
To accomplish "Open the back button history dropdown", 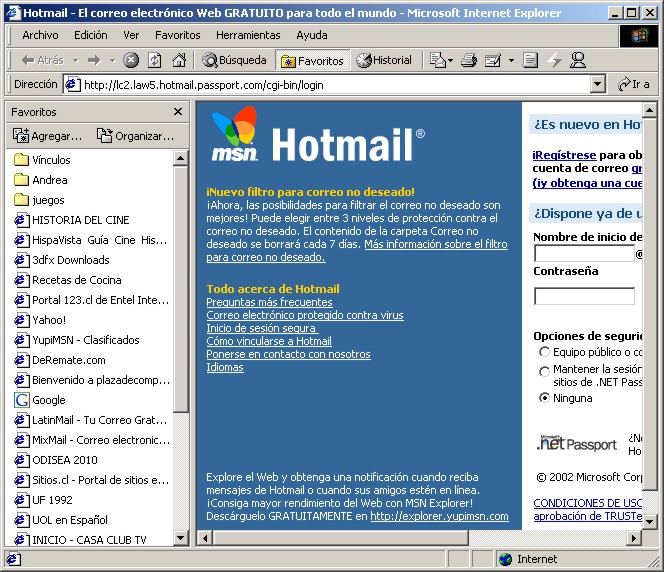I will (76, 61).
